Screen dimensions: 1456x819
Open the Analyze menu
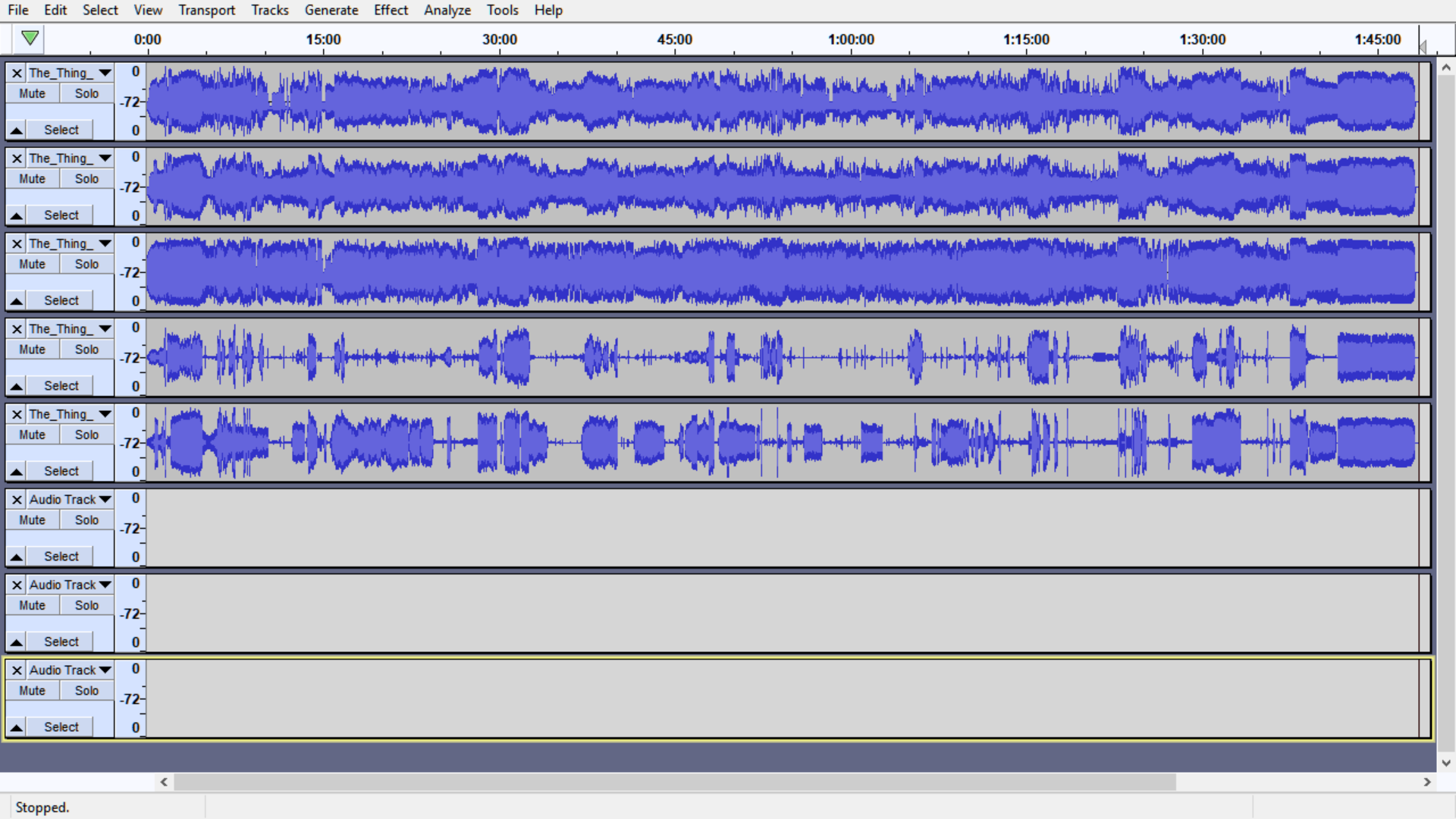447,10
